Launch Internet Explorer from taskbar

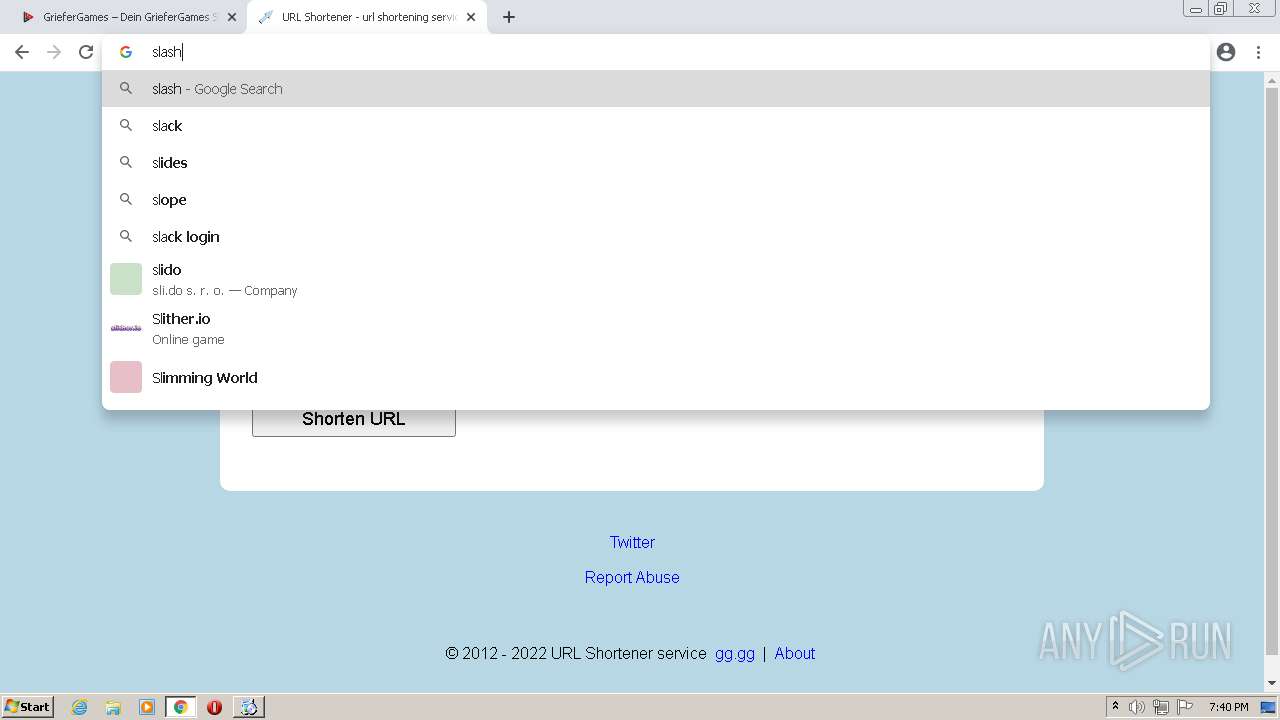(x=80, y=707)
